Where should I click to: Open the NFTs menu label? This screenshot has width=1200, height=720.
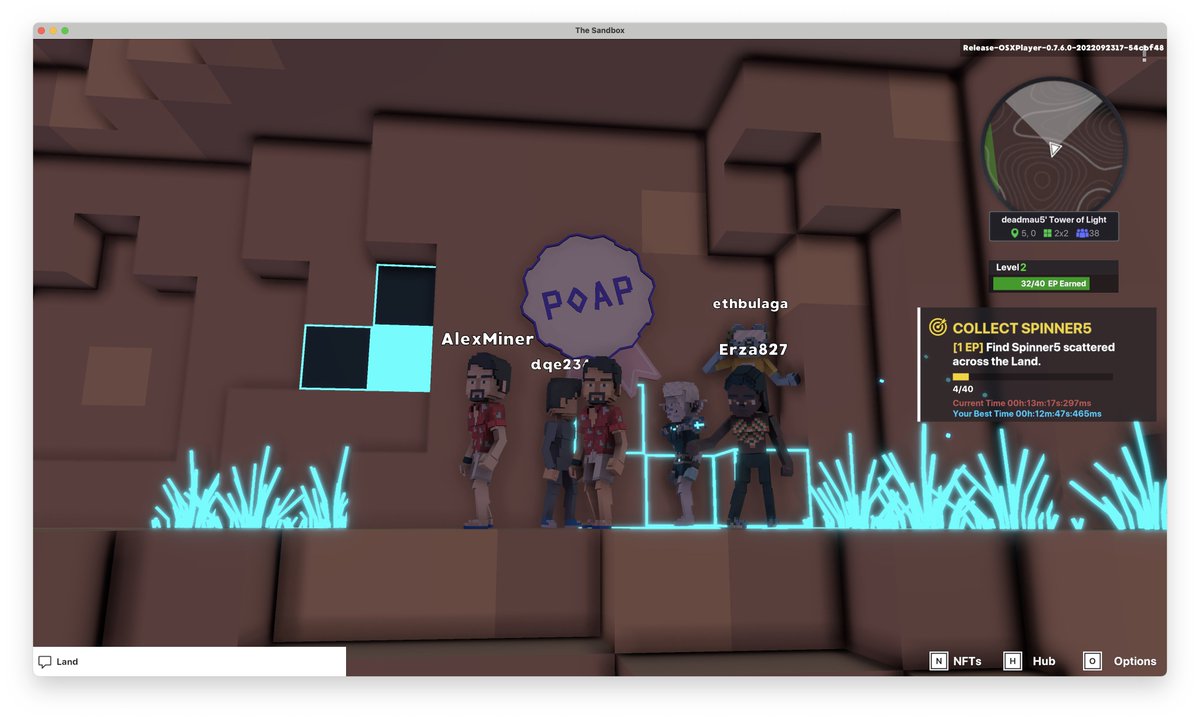(x=967, y=661)
